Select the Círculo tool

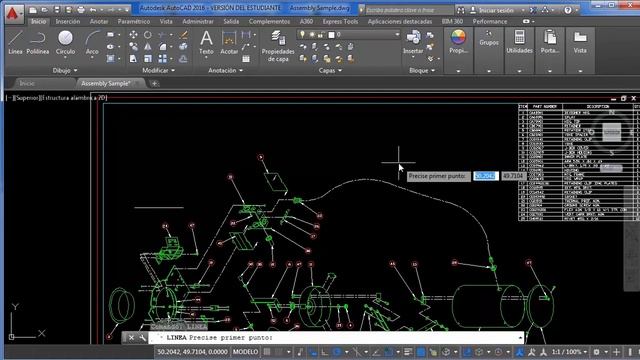point(65,42)
